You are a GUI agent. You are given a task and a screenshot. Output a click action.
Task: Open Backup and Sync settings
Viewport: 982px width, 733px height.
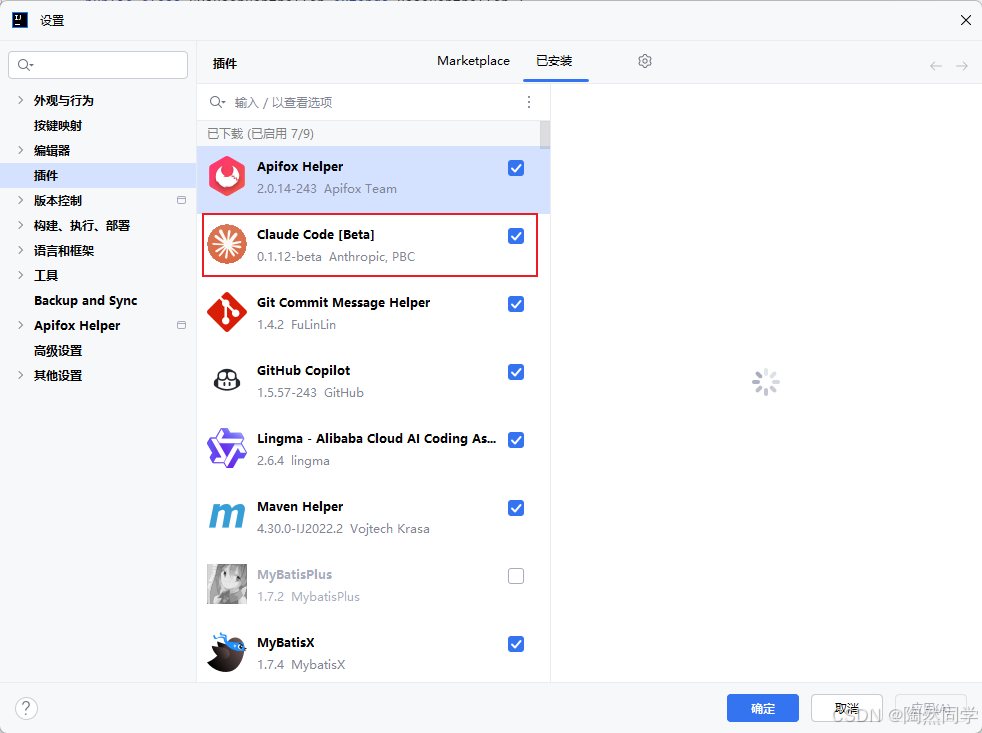[x=86, y=301]
